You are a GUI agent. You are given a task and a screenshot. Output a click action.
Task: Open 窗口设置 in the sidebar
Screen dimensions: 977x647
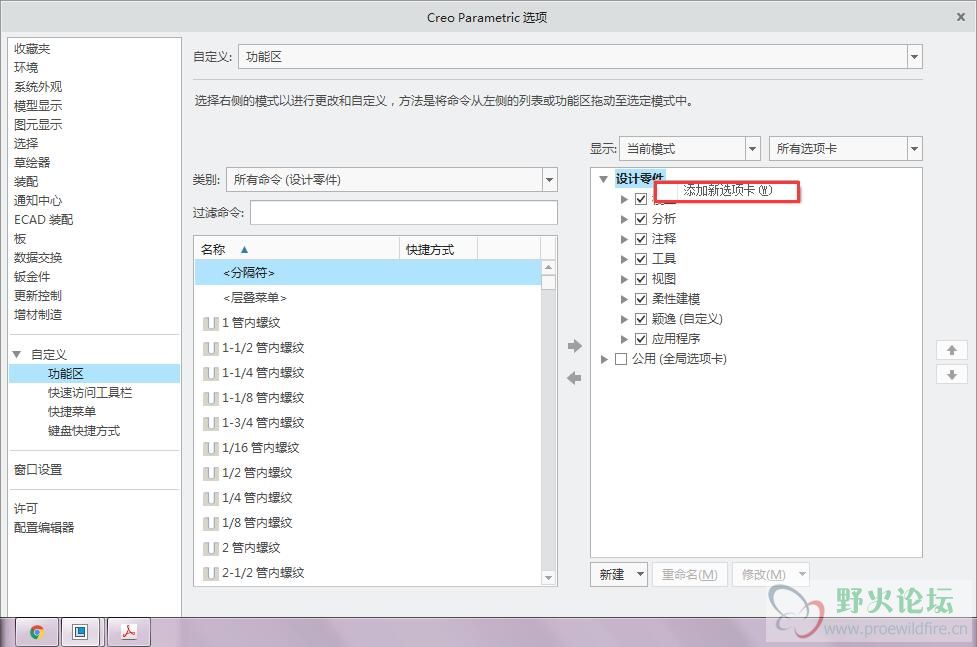[38, 469]
